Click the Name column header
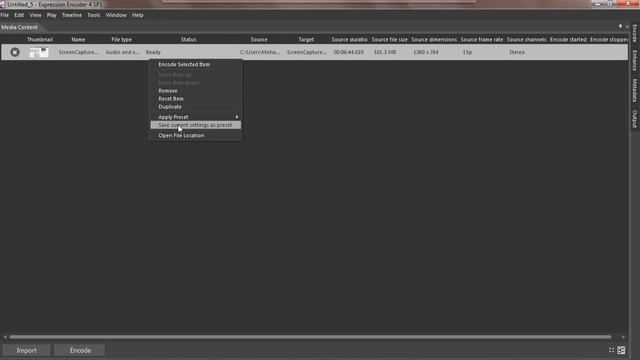 click(x=78, y=40)
